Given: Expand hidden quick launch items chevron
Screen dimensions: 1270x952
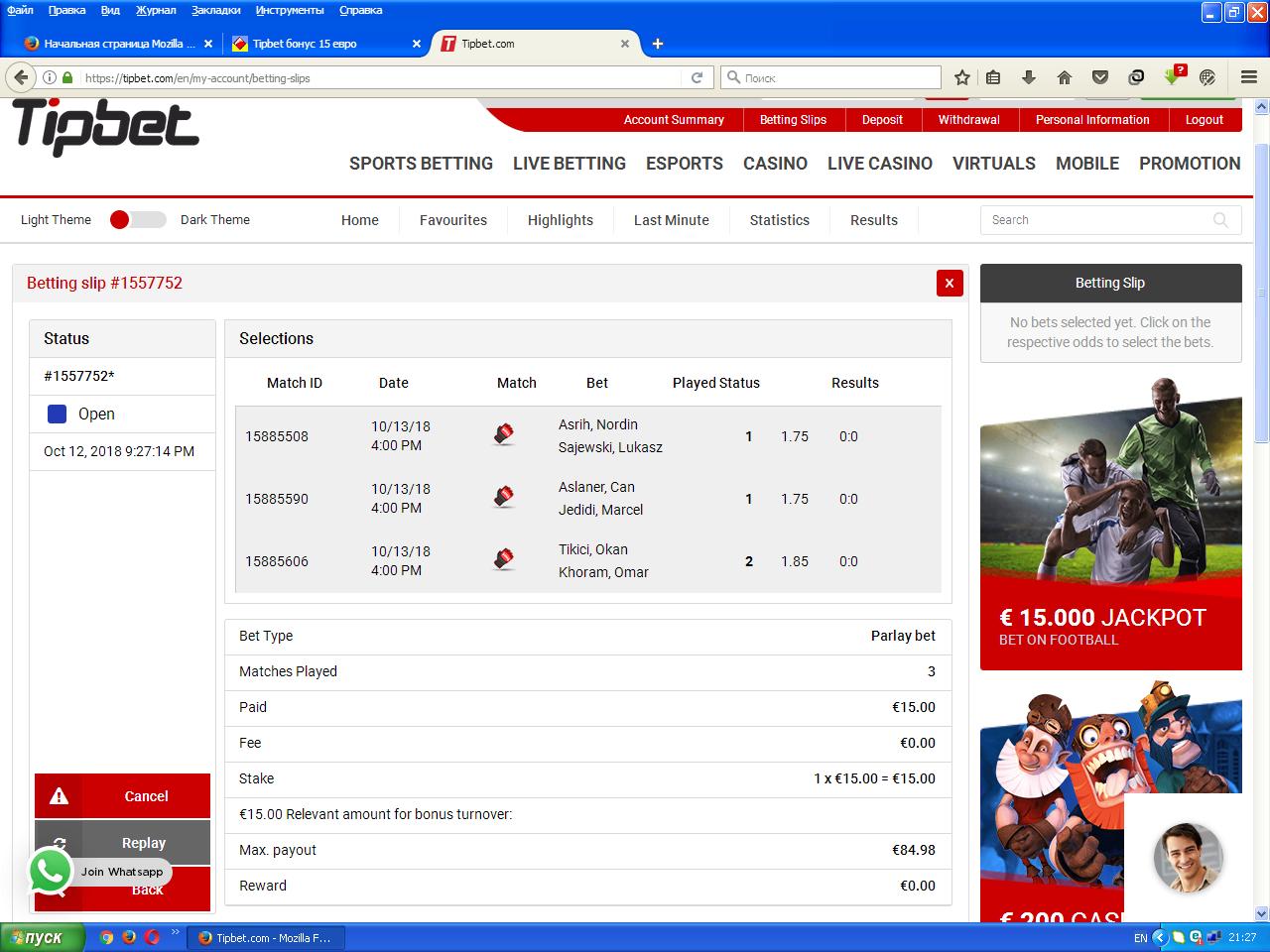Looking at the screenshot, I should pos(176,932).
